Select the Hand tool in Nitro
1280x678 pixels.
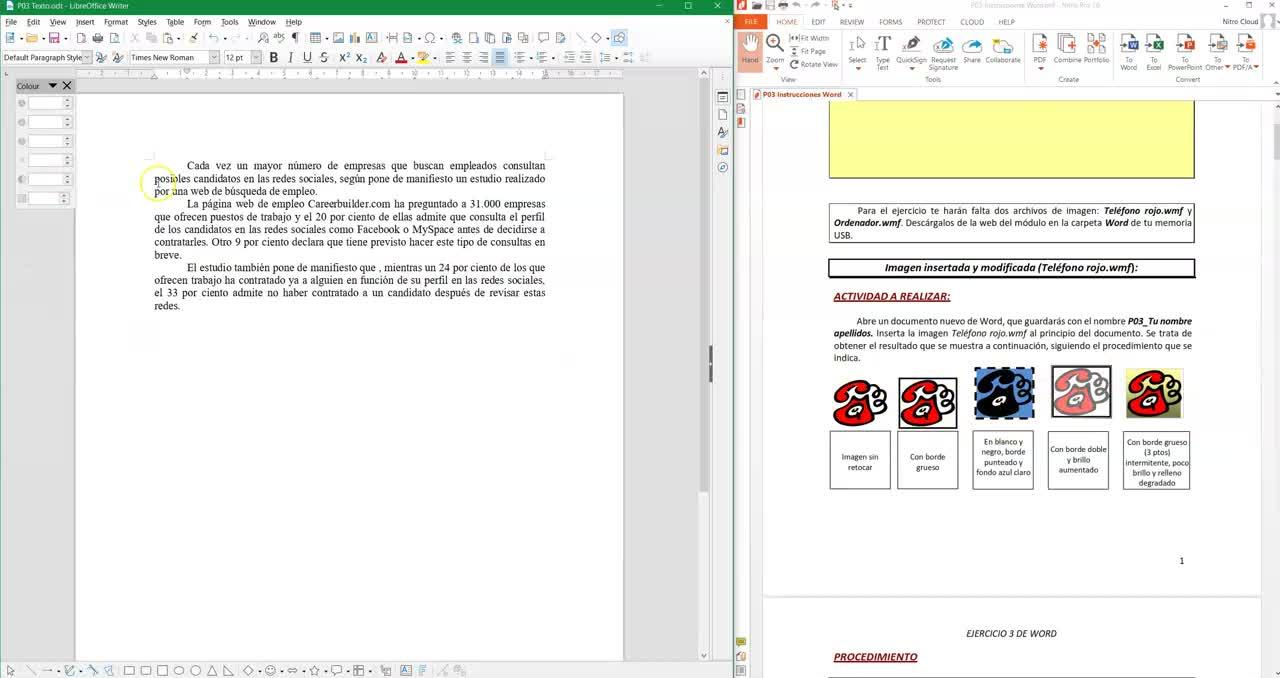pos(750,49)
